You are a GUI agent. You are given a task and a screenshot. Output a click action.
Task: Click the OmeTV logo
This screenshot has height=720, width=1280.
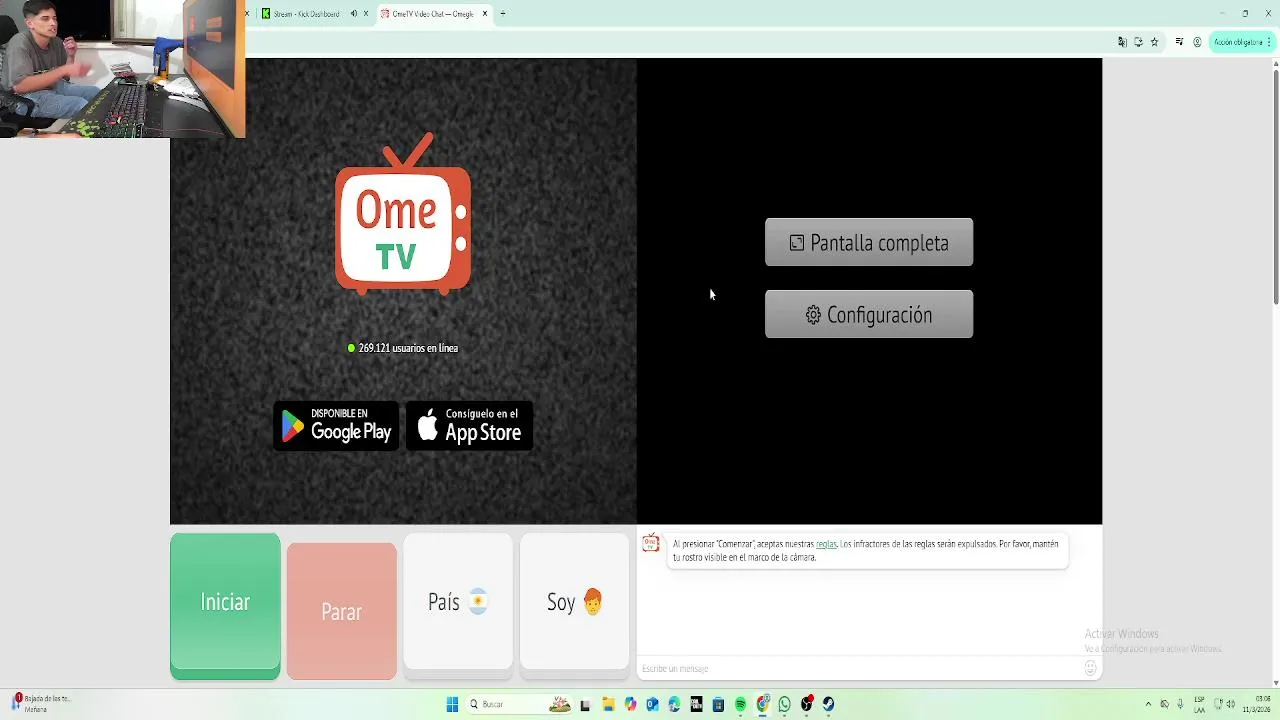(403, 215)
